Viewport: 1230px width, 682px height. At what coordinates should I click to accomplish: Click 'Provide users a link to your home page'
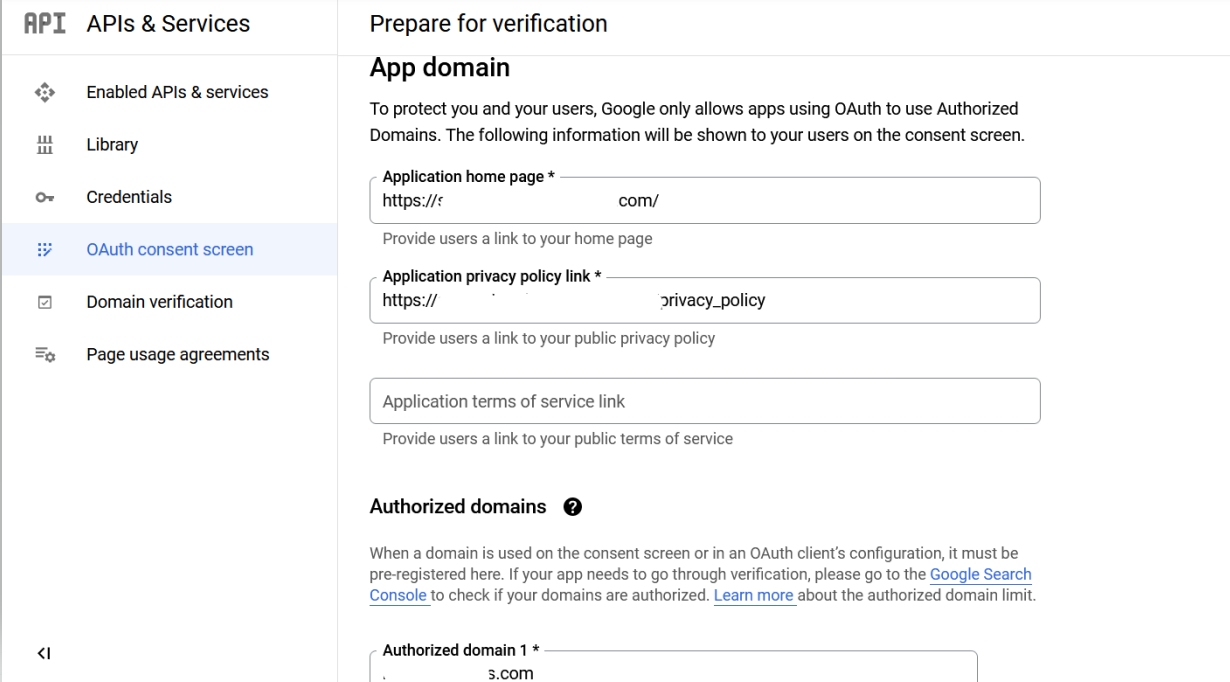click(517, 239)
